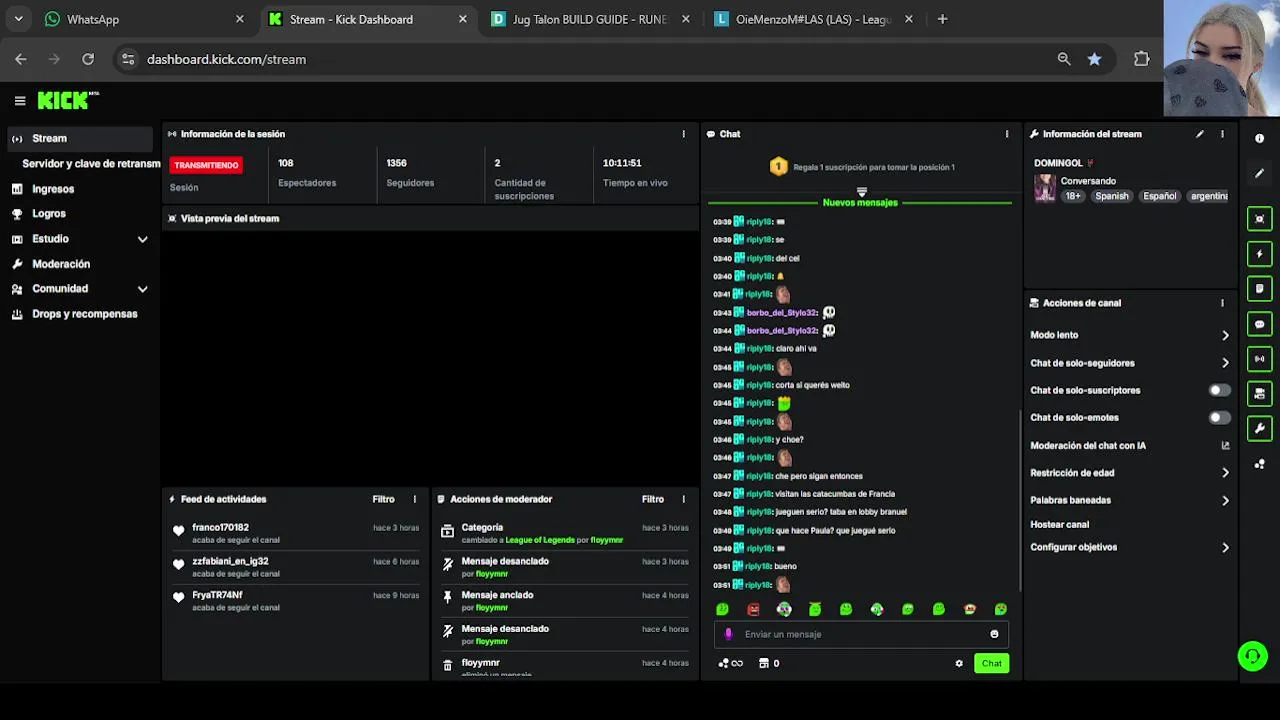Open the hamburger menu beside Kick logo
The image size is (1280, 720).
[x=19, y=100]
